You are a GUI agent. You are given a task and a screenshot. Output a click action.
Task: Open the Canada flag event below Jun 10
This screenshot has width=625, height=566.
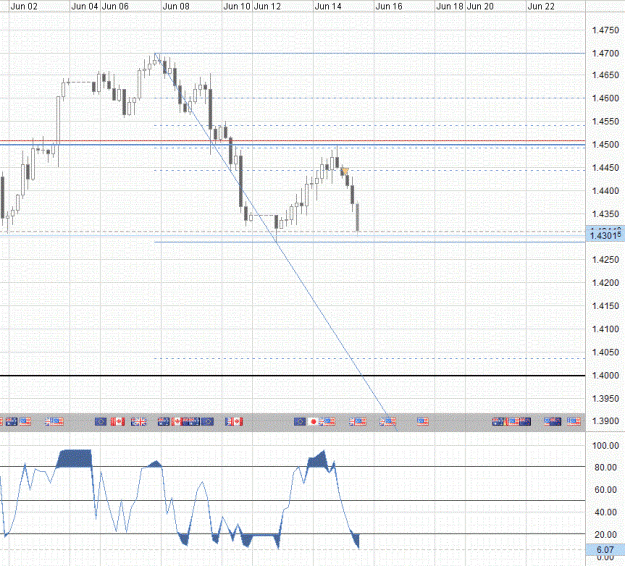(x=237, y=422)
